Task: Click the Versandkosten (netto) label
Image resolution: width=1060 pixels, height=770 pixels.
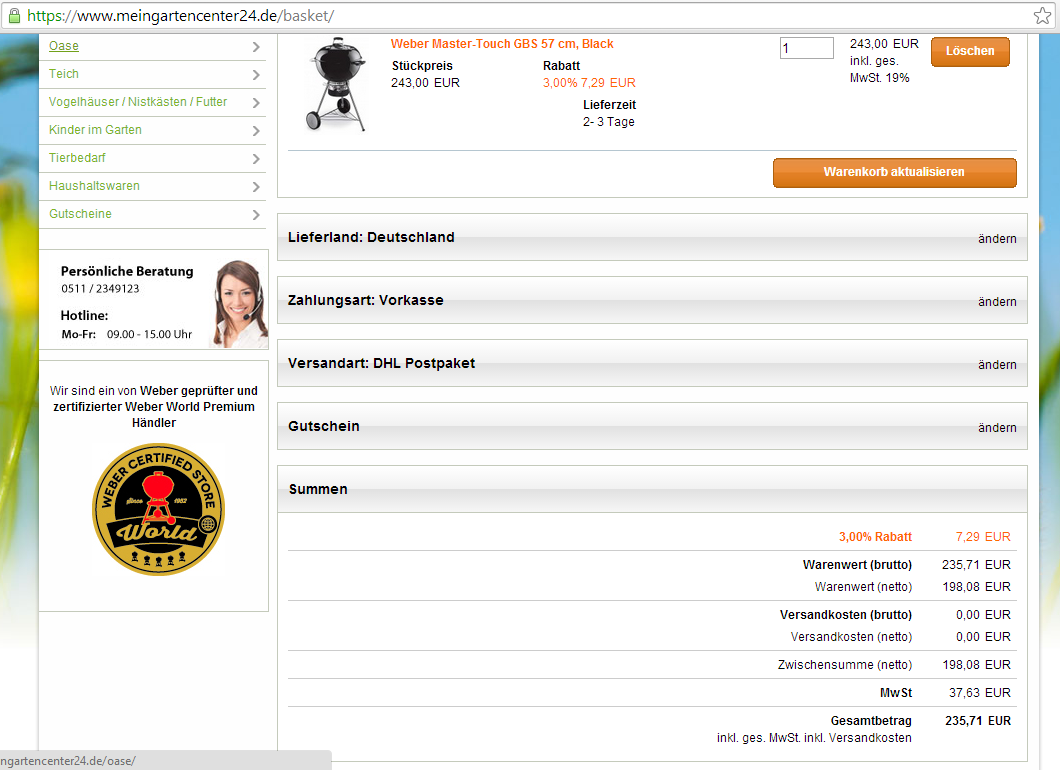Action: 851,637
